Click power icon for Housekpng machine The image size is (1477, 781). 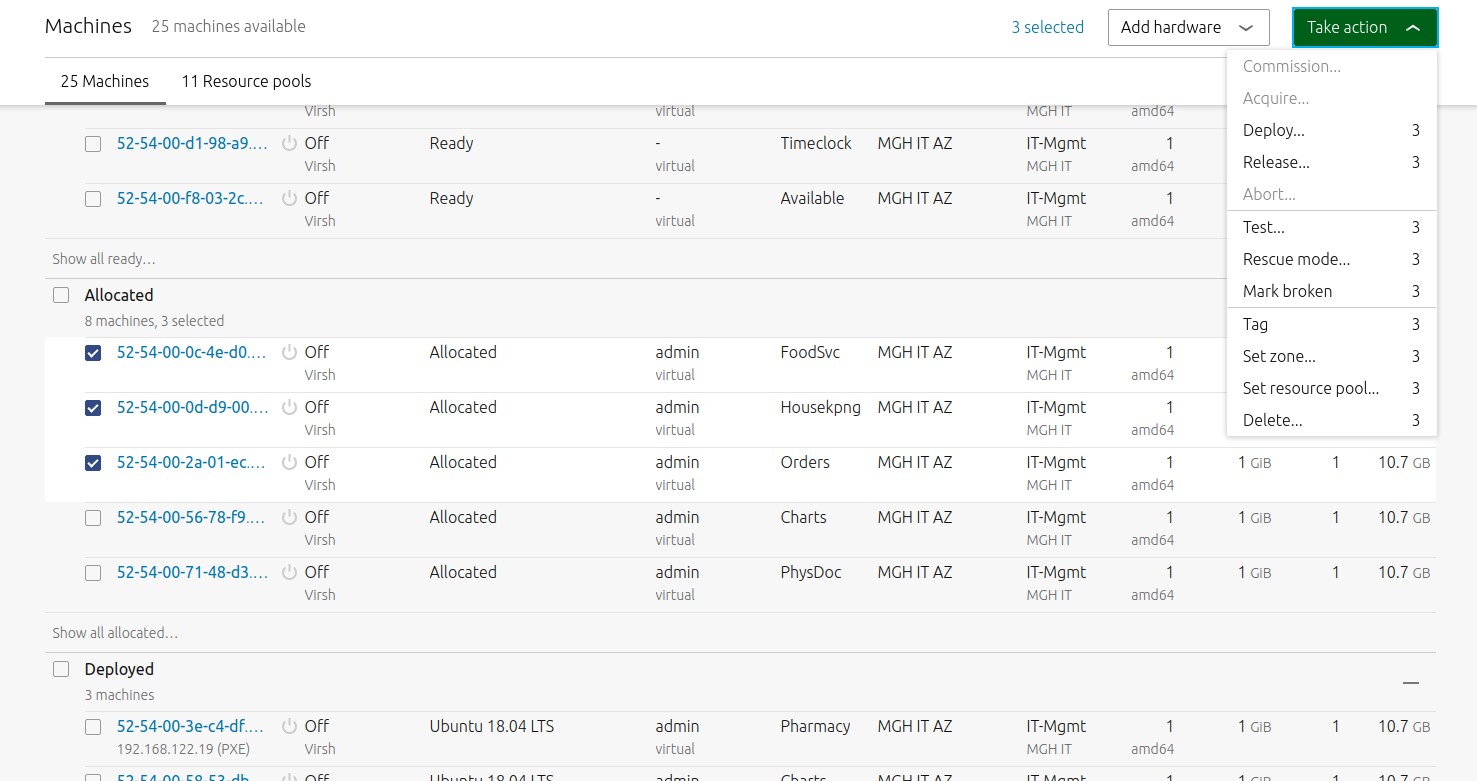pyautogui.click(x=290, y=408)
